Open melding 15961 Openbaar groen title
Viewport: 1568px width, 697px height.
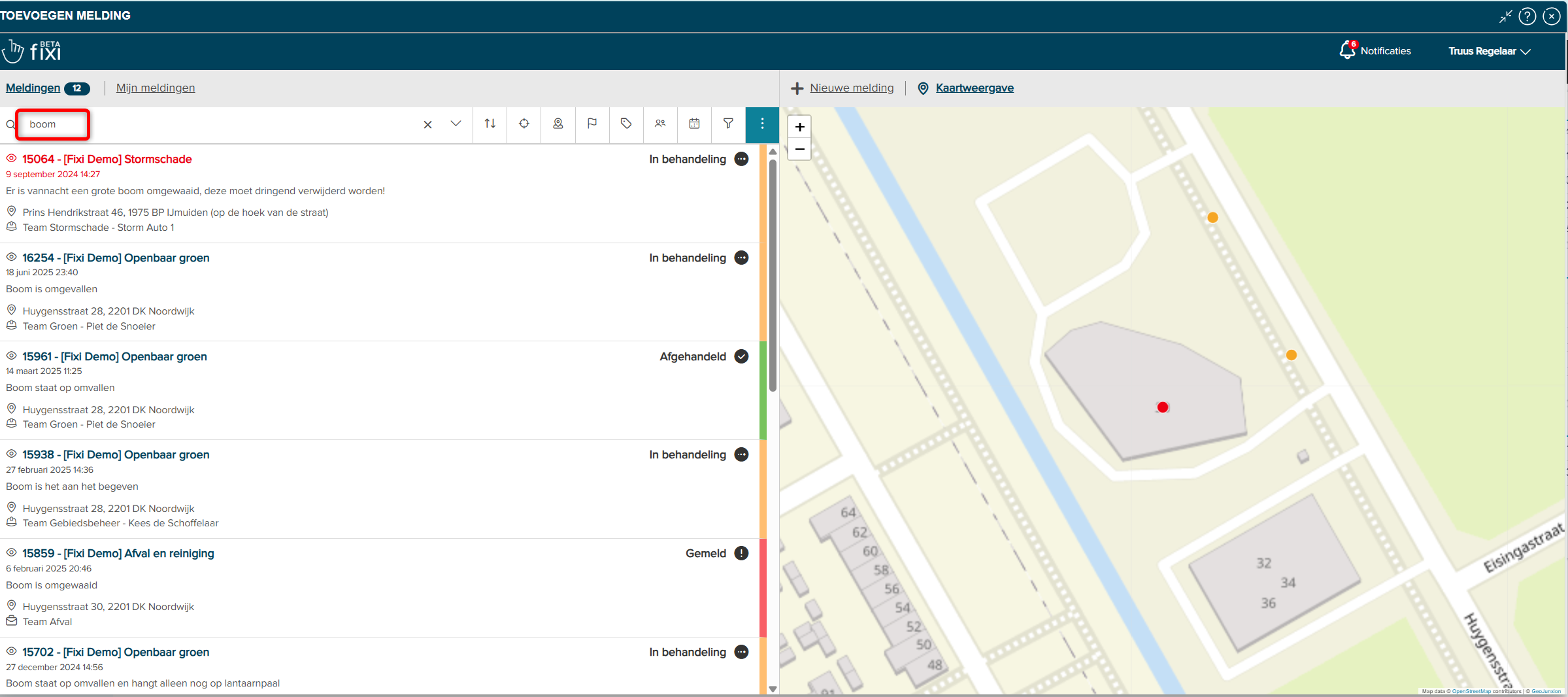[114, 356]
